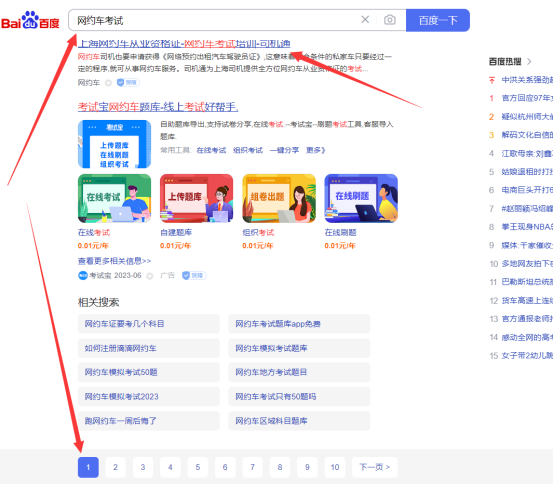Click the blue shield 保障 badge under first result
The image size is (553, 484).
pos(128,83)
